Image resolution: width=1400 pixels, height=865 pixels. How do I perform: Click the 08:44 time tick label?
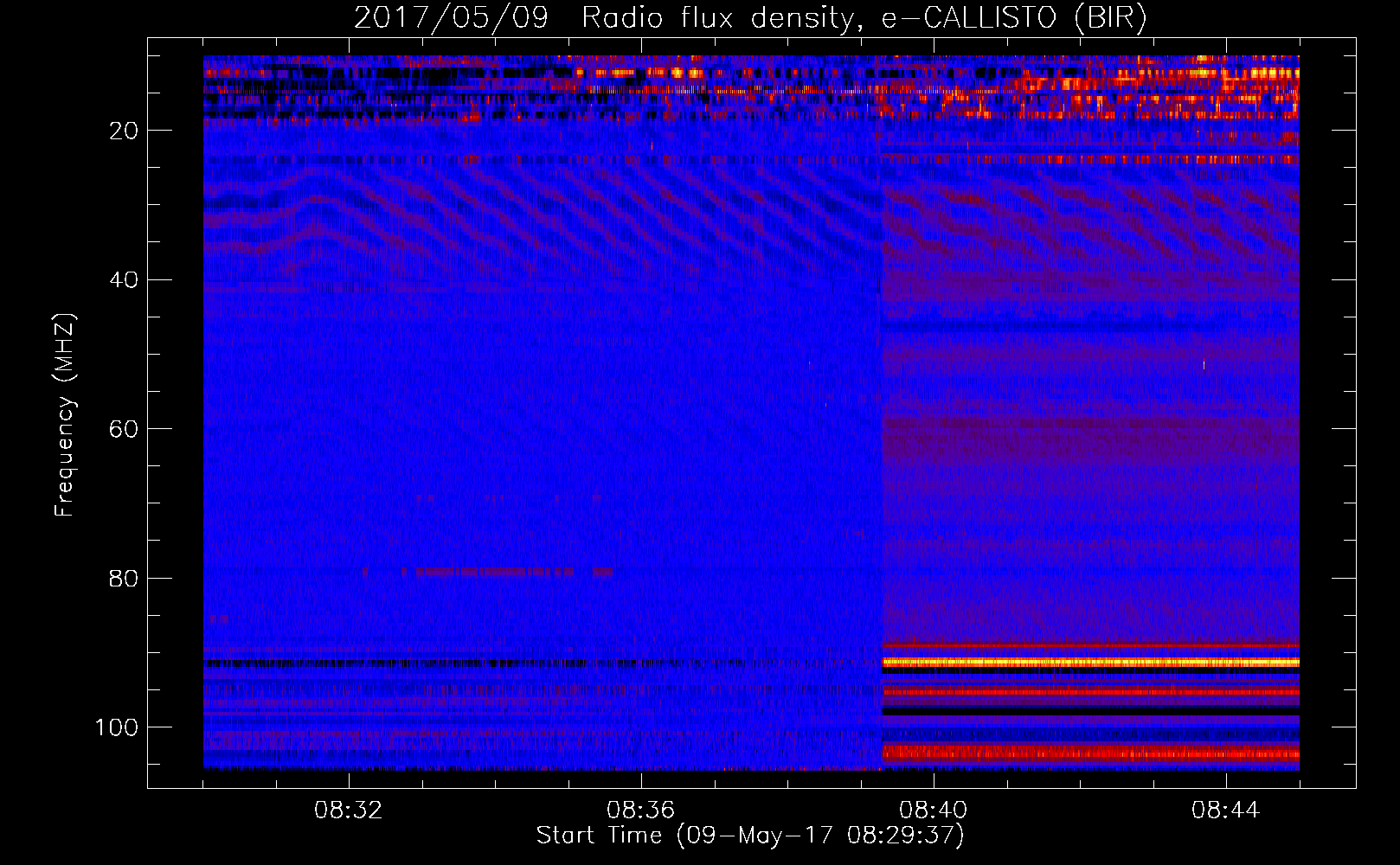tap(1226, 811)
